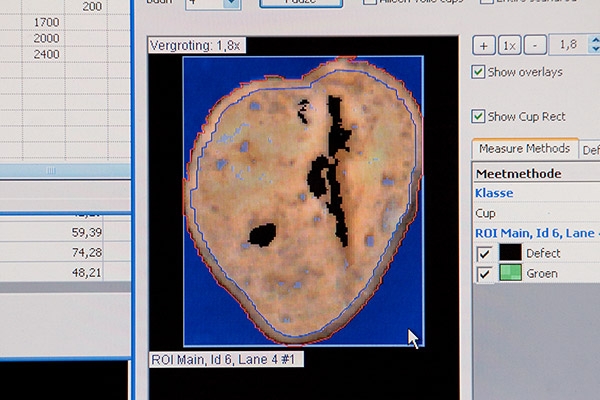The image size is (600, 400).
Task: Disable the Defect overlay checkbox
Action: point(483,253)
